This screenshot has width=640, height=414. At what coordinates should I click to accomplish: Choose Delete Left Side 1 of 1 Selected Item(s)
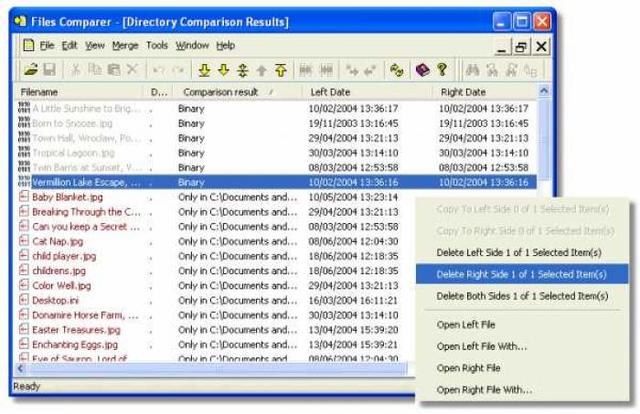[x=522, y=253]
